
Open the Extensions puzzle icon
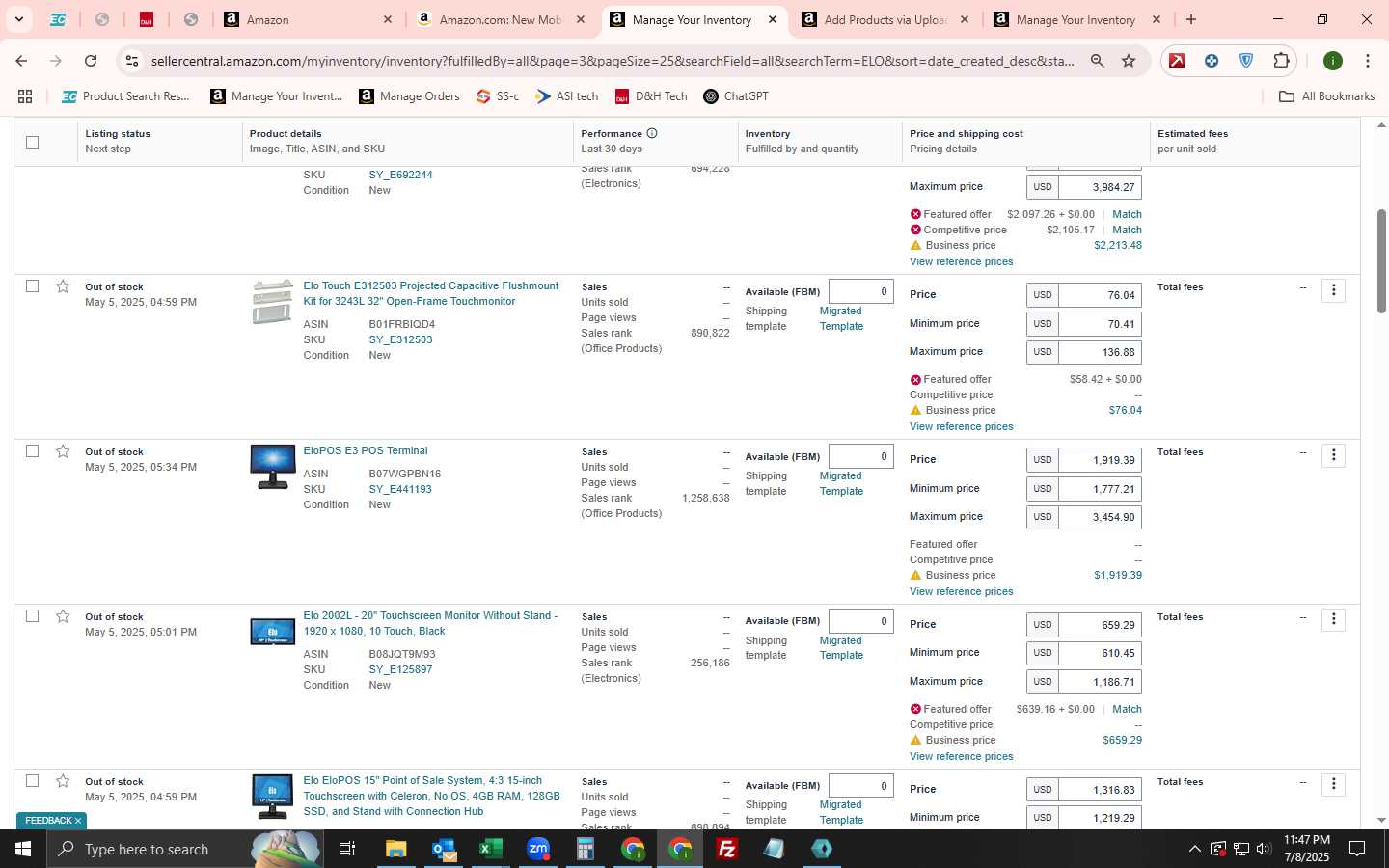pos(1281,61)
